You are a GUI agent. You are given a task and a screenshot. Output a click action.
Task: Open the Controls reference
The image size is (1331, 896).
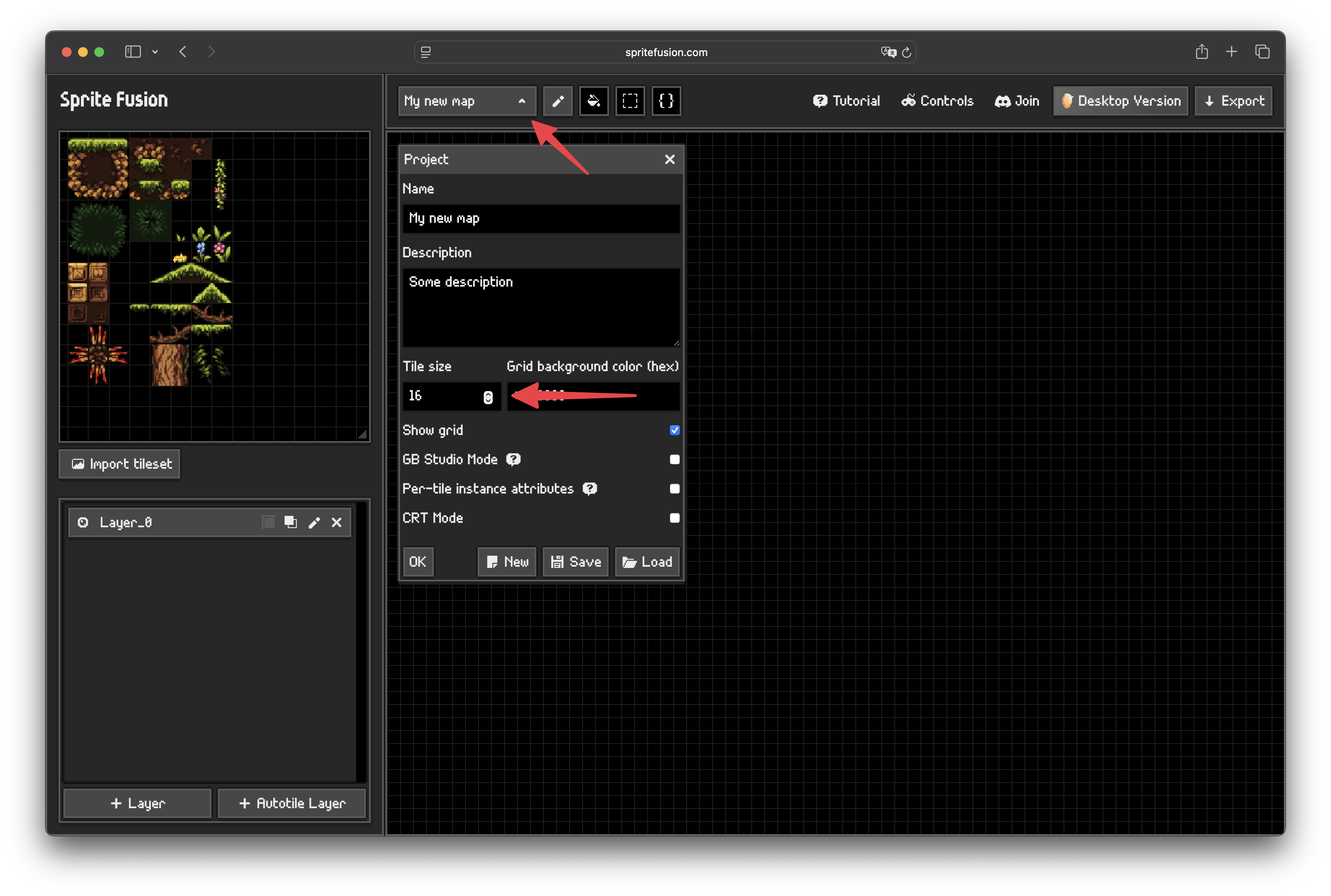[x=937, y=101]
